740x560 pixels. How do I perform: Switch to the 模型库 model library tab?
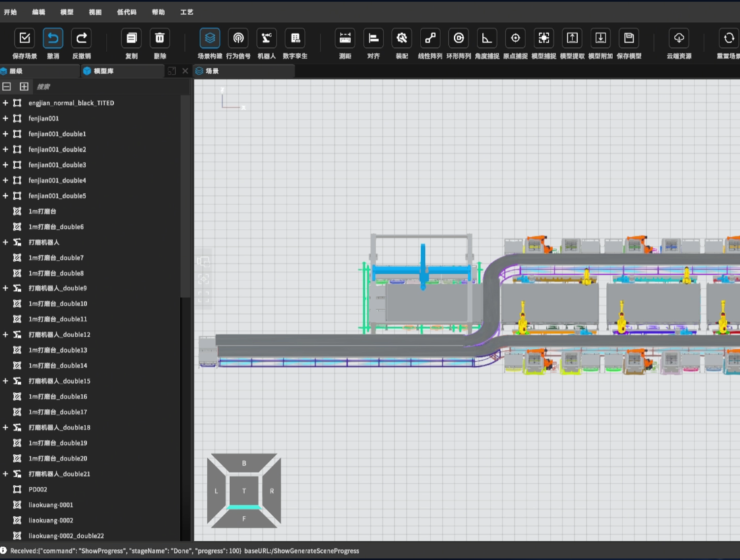click(x=123, y=71)
